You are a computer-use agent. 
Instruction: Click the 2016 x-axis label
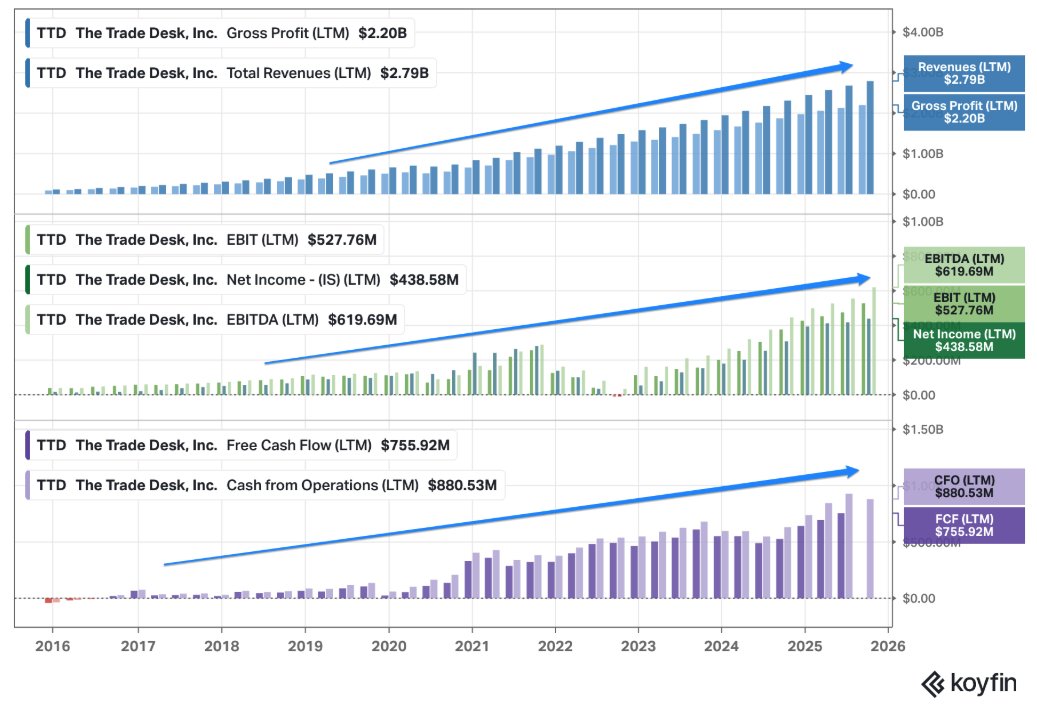pos(52,646)
